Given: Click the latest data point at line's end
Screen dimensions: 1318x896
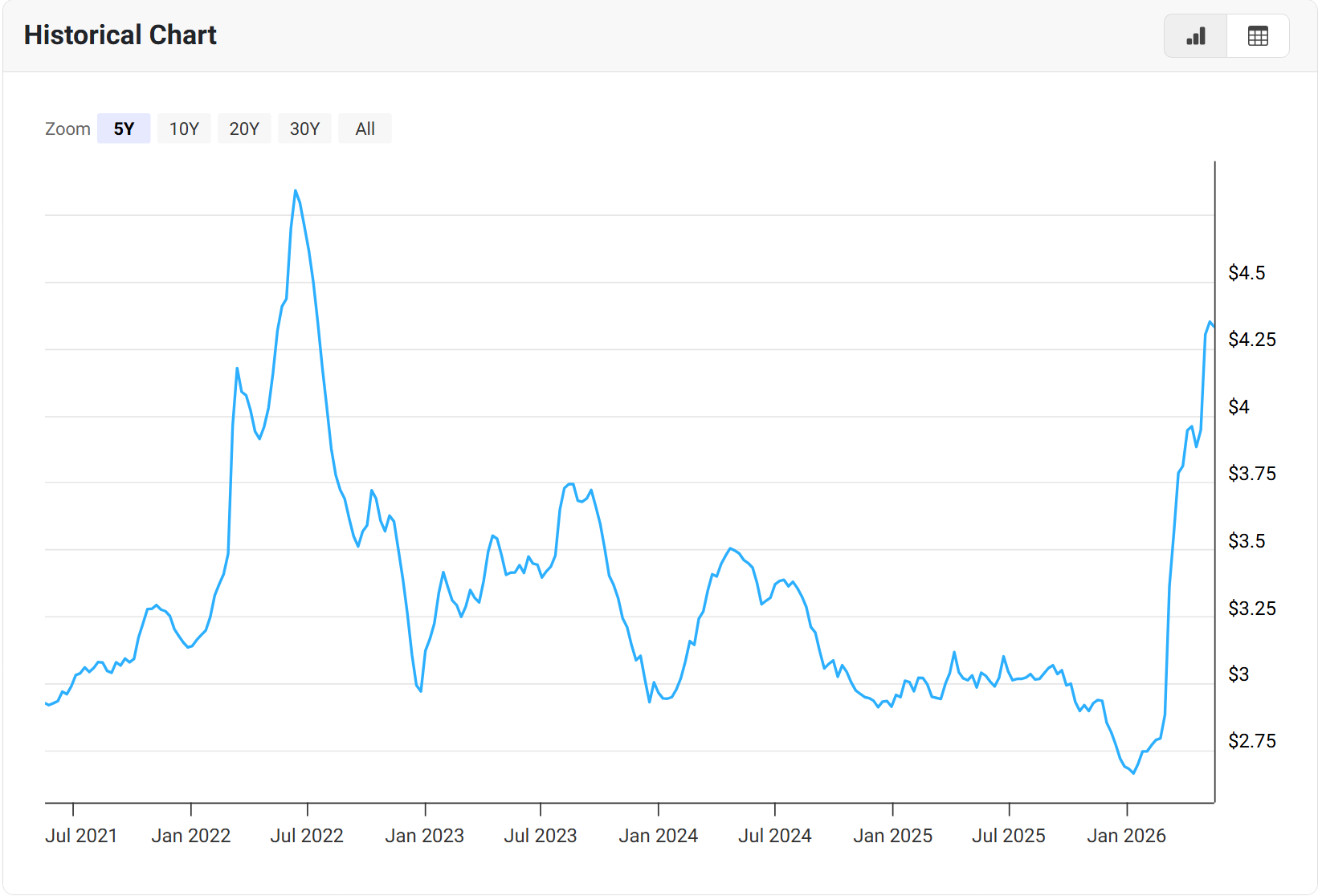Looking at the screenshot, I should [1213, 326].
